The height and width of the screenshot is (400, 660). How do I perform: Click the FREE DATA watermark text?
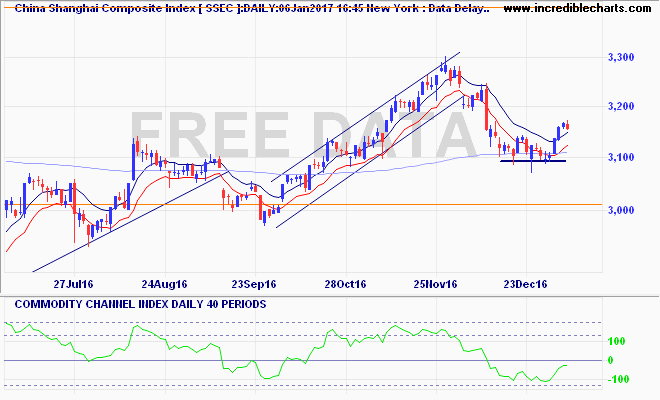[303, 135]
